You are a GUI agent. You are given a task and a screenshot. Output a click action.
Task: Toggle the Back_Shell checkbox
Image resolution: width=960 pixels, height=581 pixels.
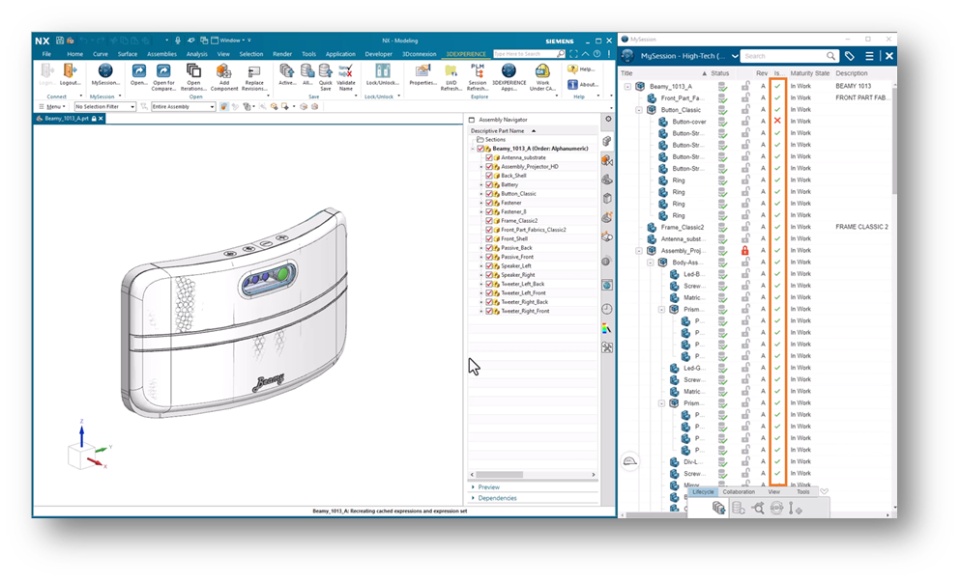(489, 176)
